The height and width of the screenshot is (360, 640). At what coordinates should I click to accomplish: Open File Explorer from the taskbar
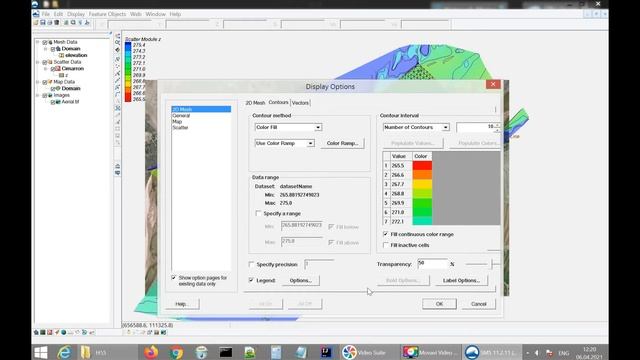(85, 352)
